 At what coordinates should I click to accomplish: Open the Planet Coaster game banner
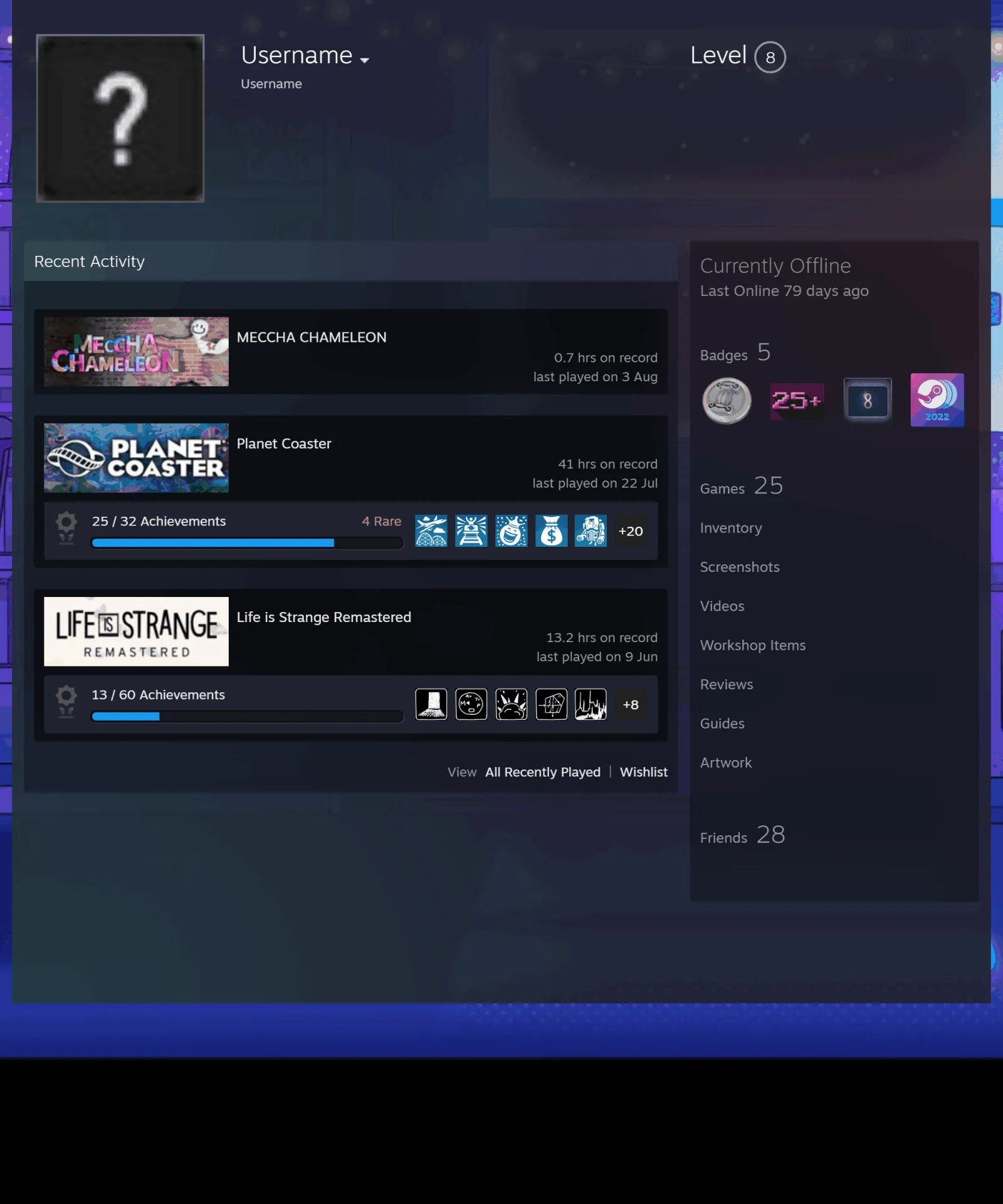136,458
